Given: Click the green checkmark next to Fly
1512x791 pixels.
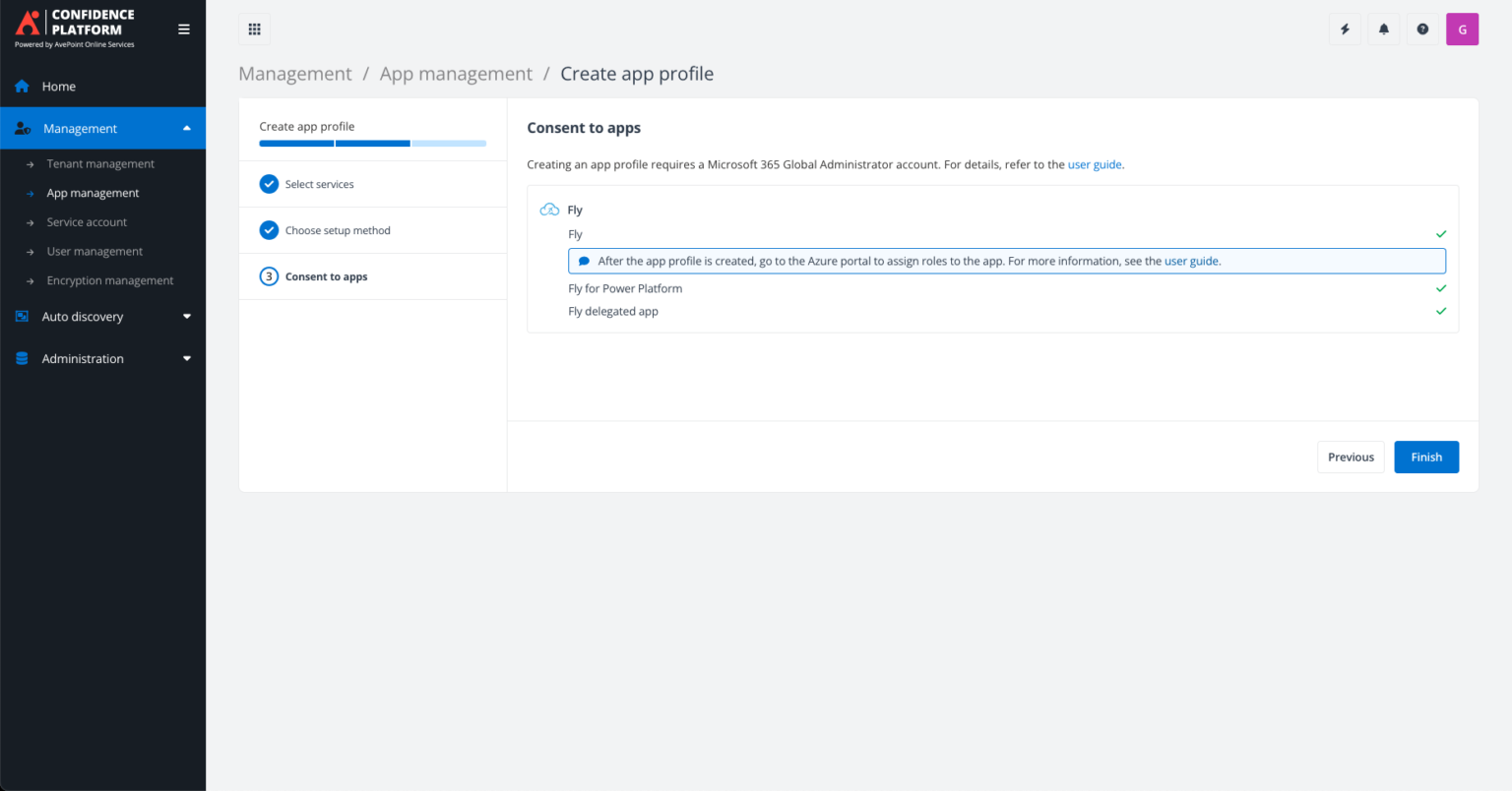Looking at the screenshot, I should [1441, 234].
